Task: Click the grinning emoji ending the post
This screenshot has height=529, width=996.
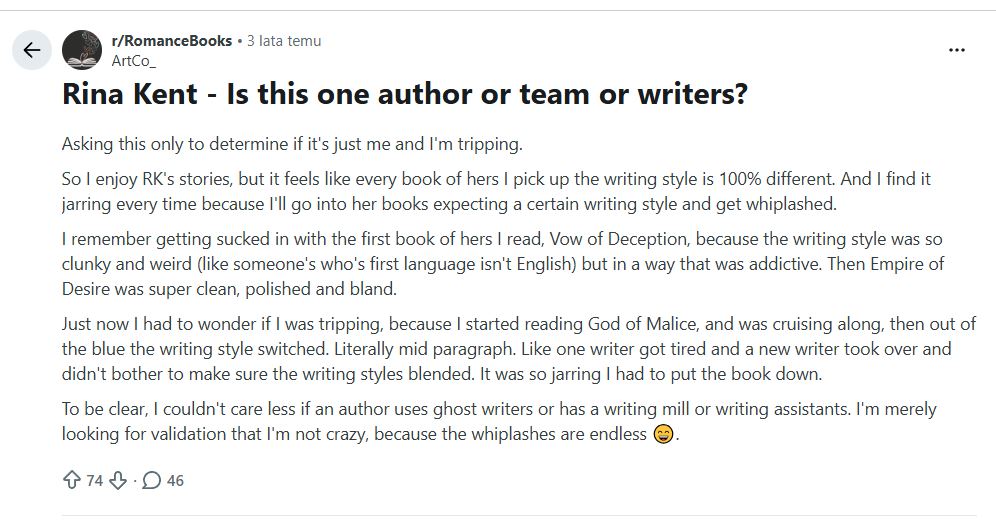Action: (x=663, y=434)
